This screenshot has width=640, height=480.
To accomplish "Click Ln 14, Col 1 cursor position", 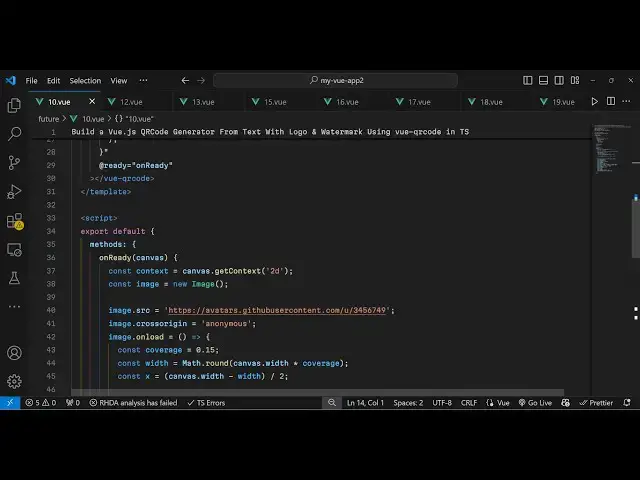I will coord(365,403).
